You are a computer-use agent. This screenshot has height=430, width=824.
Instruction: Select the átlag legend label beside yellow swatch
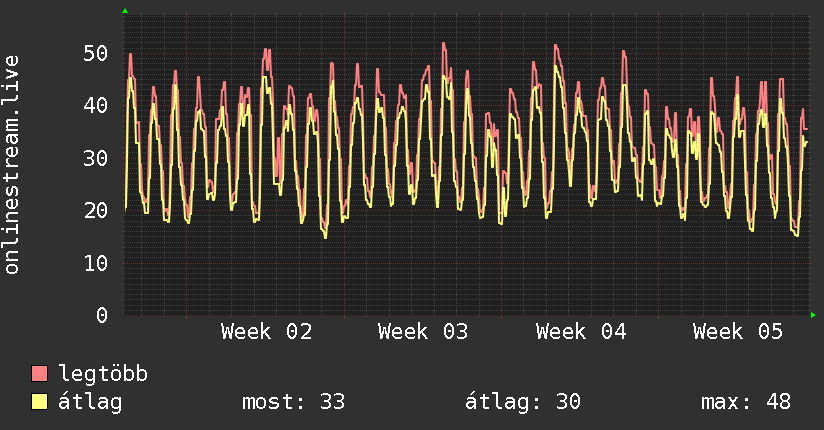pyautogui.click(x=90, y=402)
